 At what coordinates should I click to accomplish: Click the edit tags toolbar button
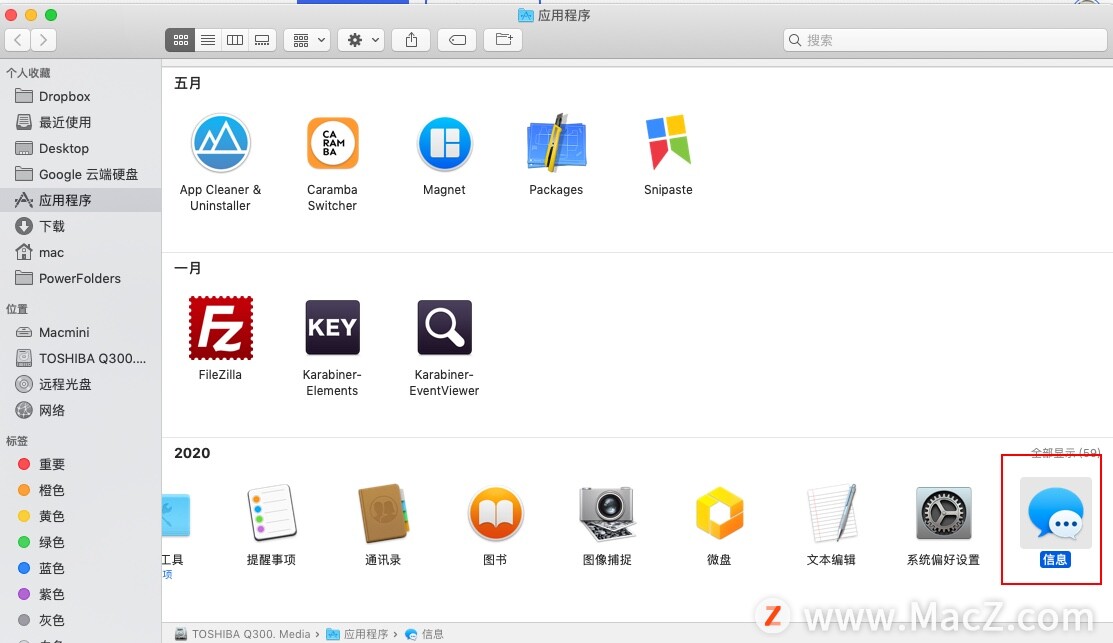457,40
